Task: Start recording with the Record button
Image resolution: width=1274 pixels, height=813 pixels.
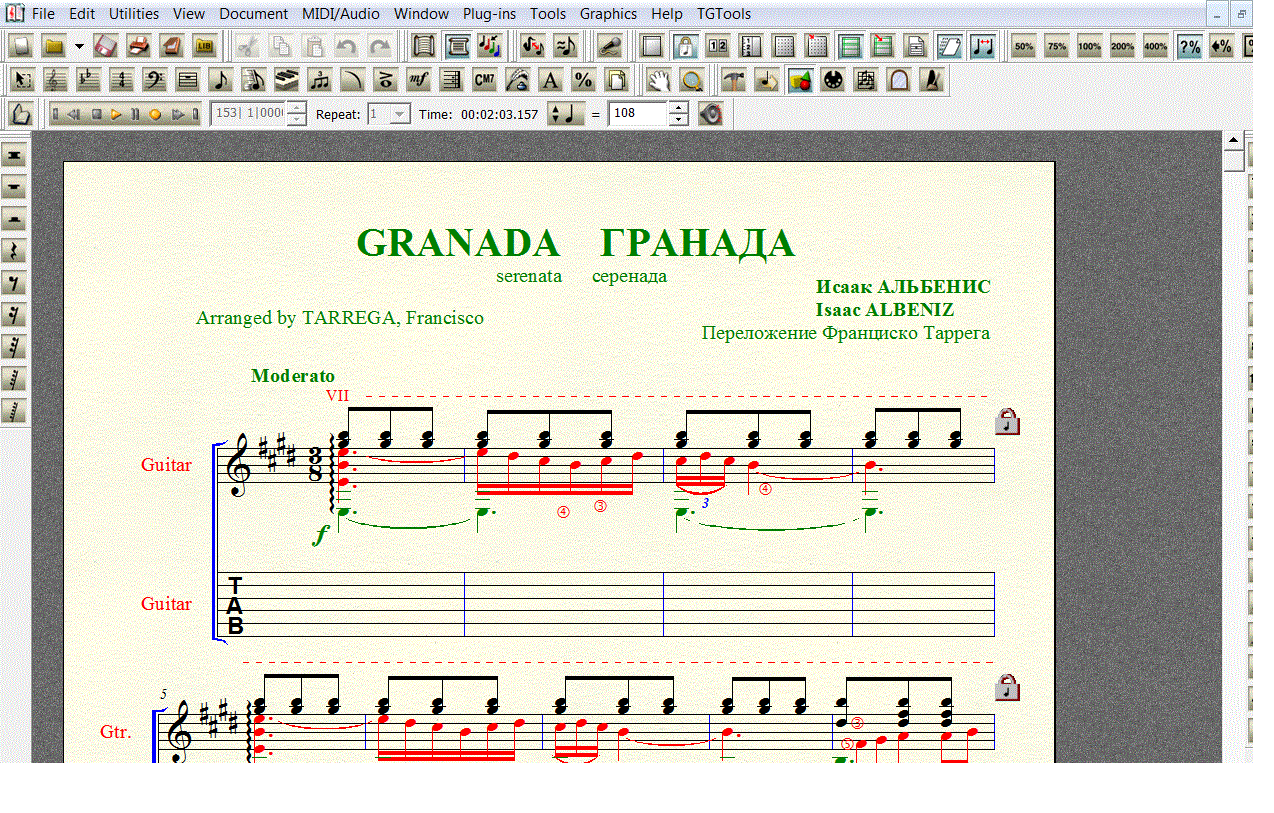Action: coord(154,114)
